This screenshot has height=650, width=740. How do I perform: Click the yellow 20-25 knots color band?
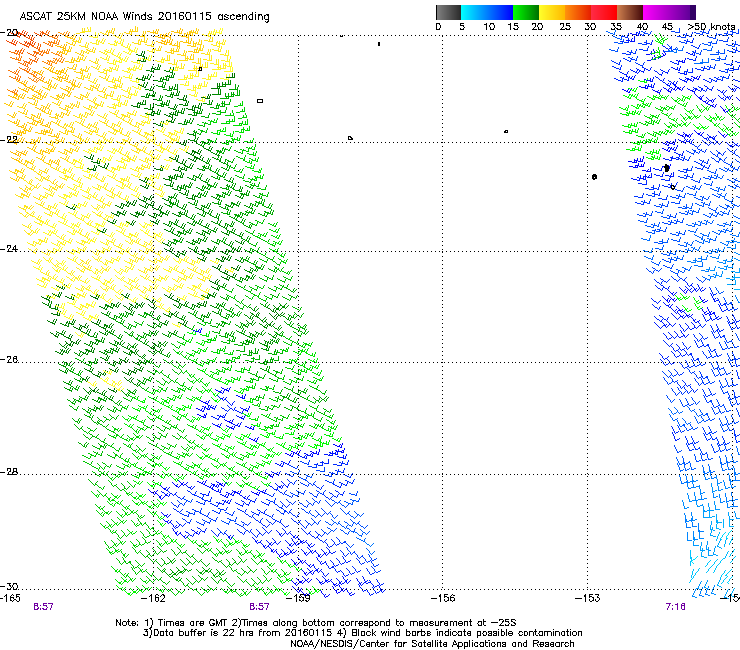[552, 12]
